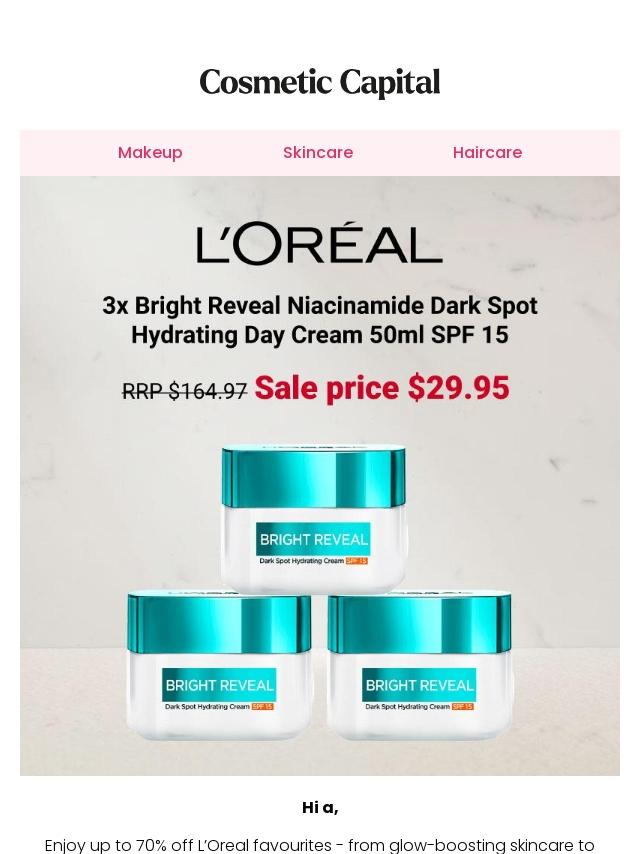Click the teal lid of the bottom-right jar
The width and height of the screenshot is (640, 854).
tap(419, 623)
